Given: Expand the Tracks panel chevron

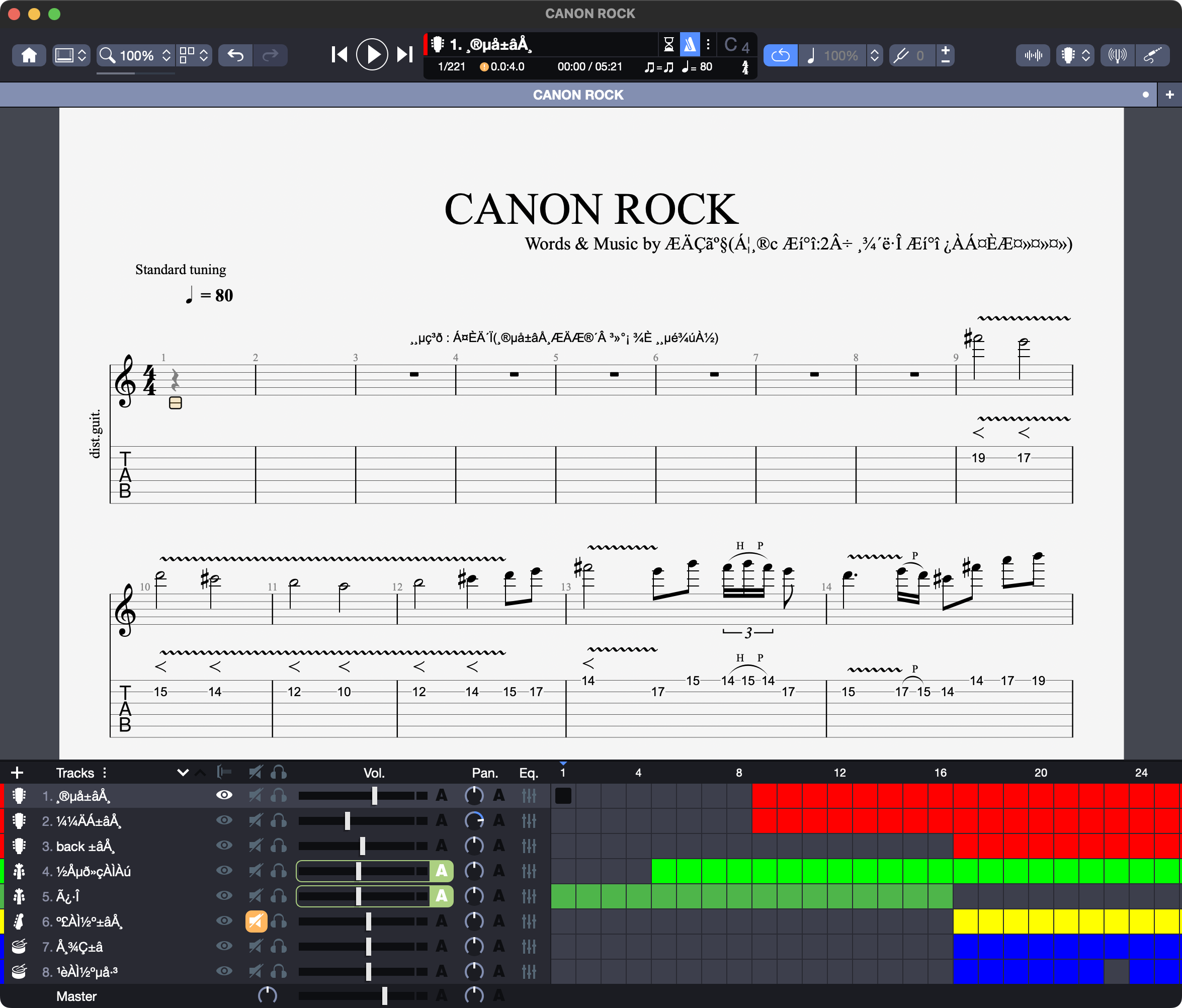Looking at the screenshot, I should tap(183, 773).
